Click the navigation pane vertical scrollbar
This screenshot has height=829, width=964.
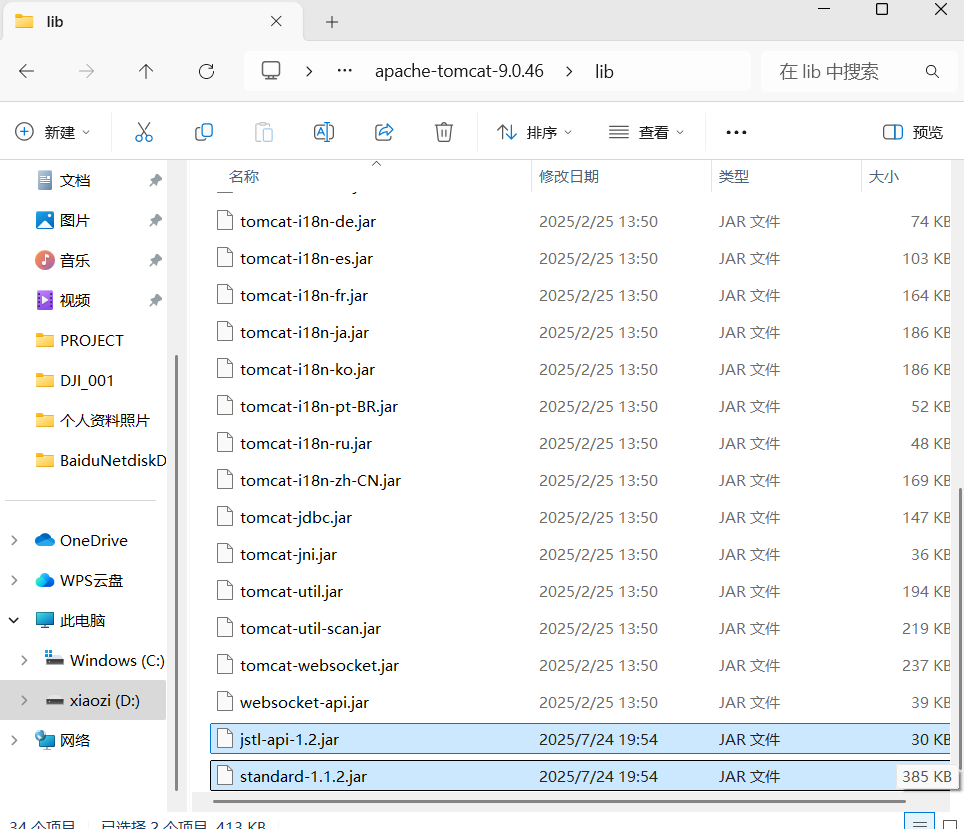tap(176, 572)
